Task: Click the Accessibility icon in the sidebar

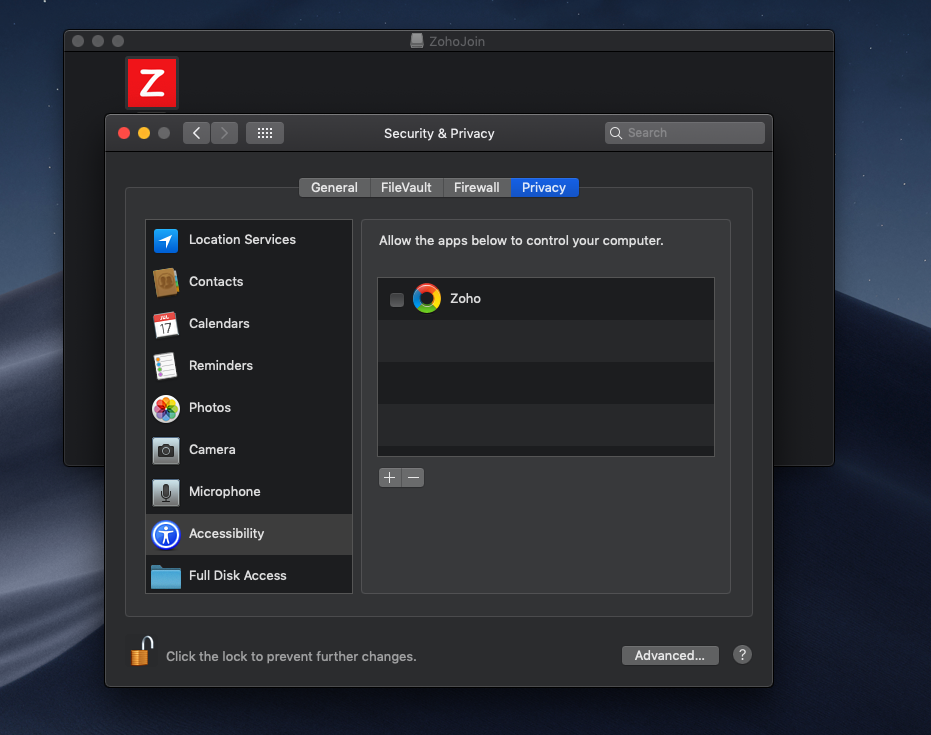Action: pyautogui.click(x=165, y=534)
